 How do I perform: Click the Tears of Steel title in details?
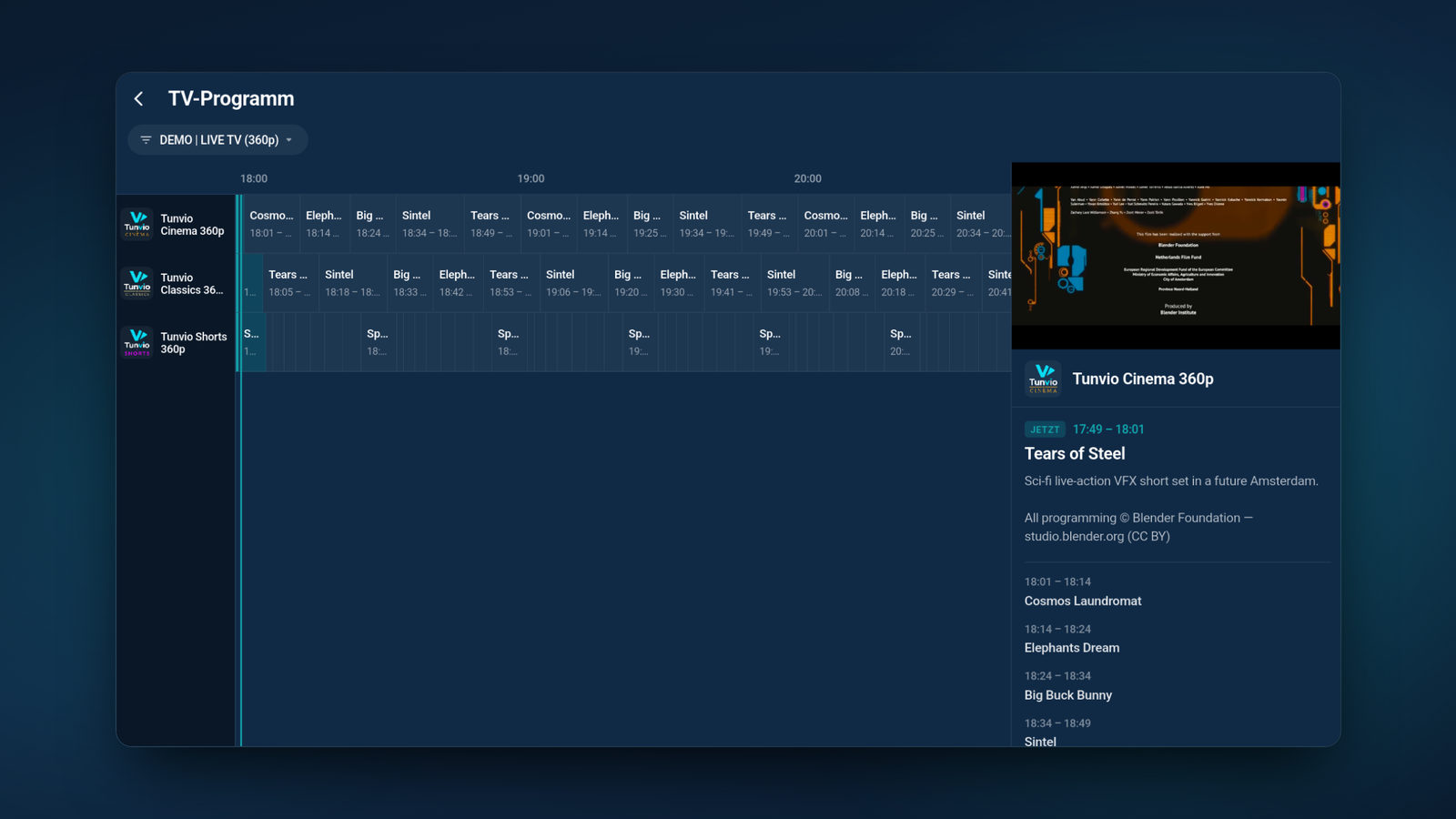click(x=1075, y=453)
